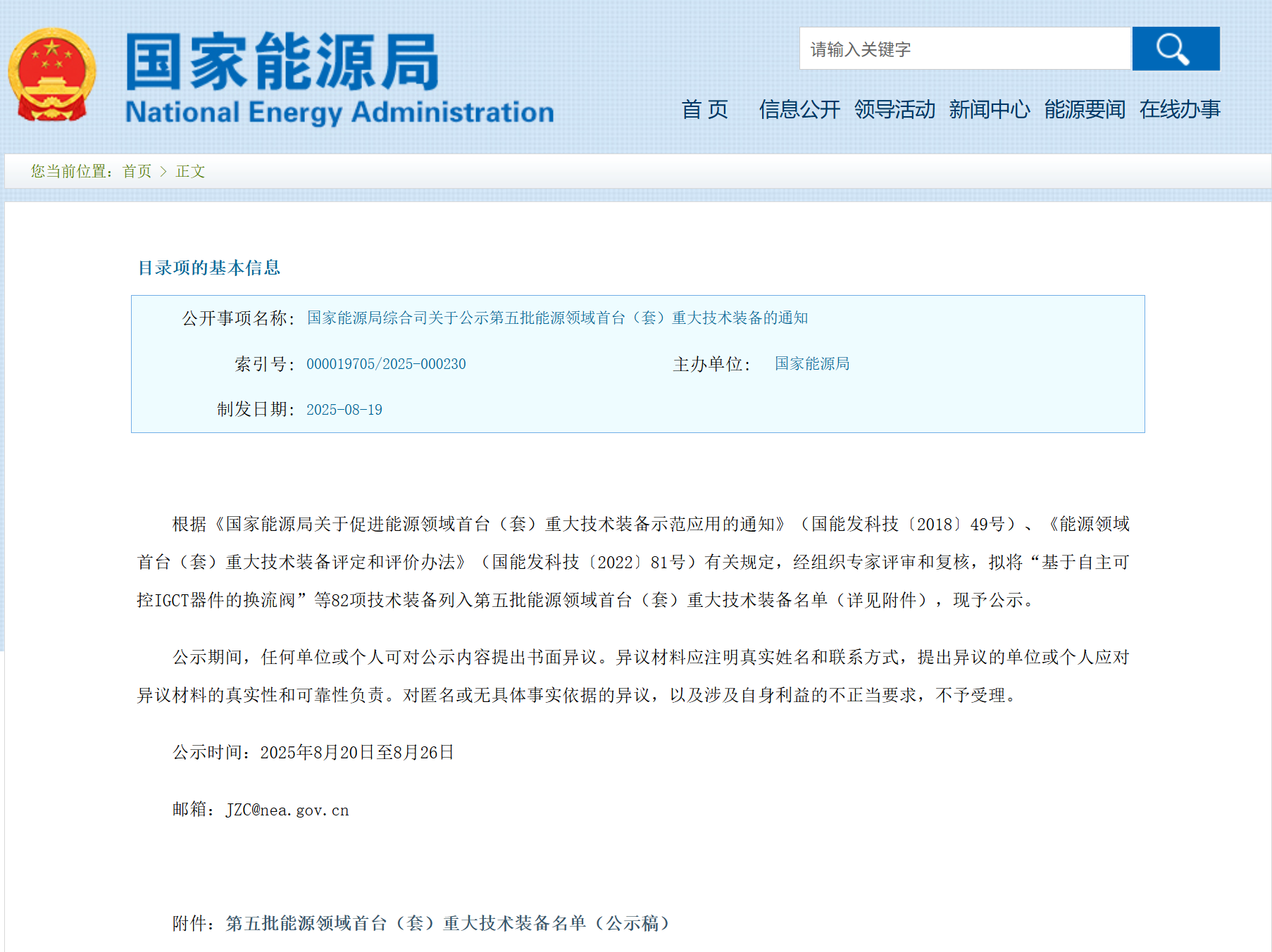The width and height of the screenshot is (1272, 952).
Task: Click the index number 000019705/2025-000230
Action: coord(386,364)
